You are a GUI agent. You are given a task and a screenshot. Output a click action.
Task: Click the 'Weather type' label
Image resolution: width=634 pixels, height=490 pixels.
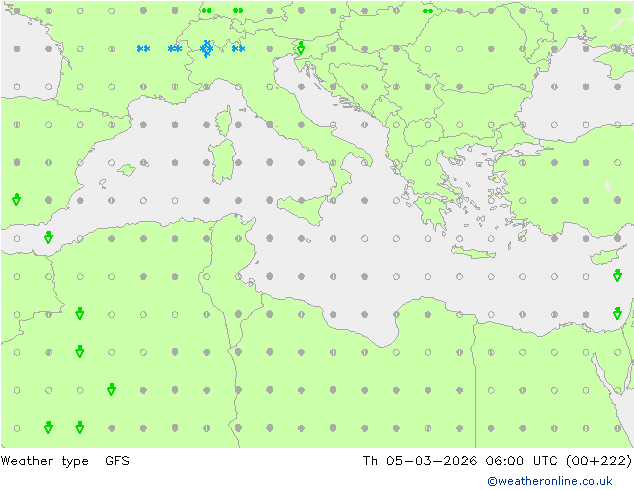44,461
